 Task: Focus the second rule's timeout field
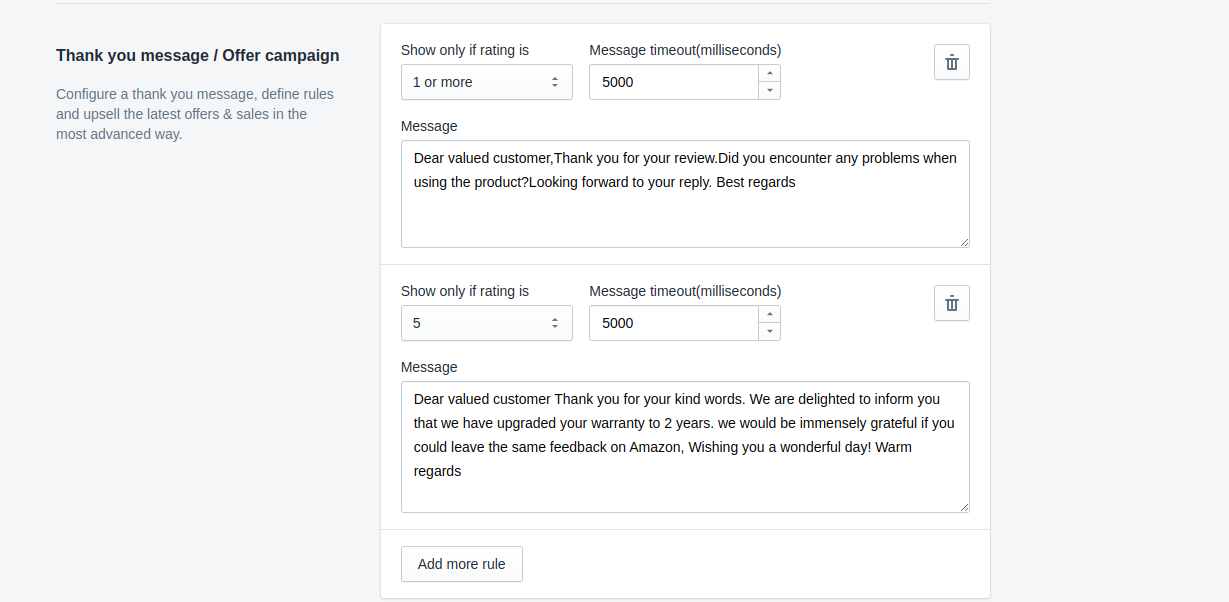(x=673, y=323)
